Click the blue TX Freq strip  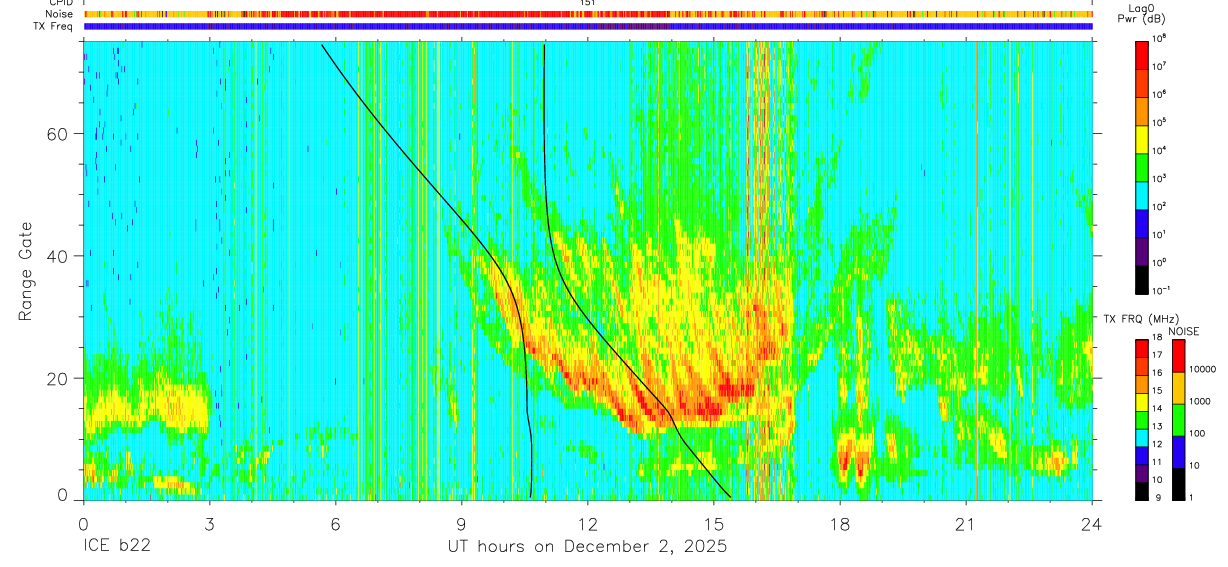click(x=588, y=26)
